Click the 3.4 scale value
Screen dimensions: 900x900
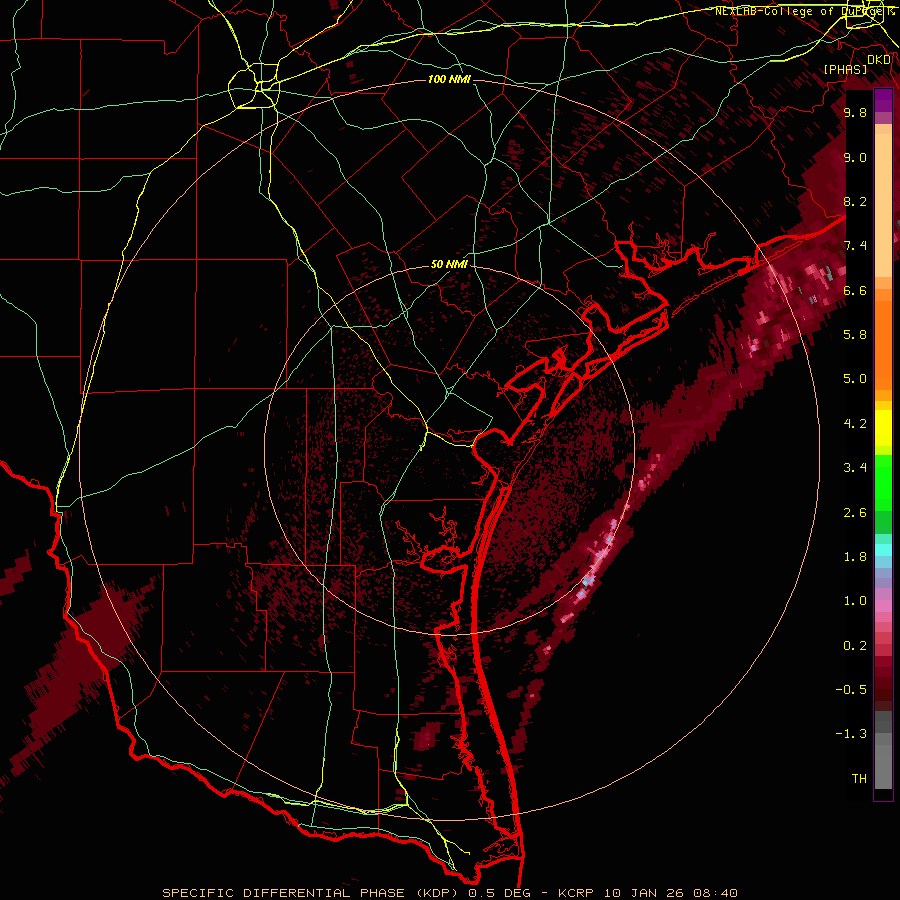[855, 467]
